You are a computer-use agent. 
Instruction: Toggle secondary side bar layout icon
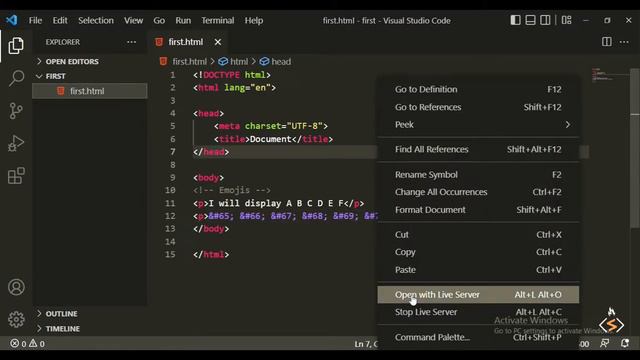[545, 20]
